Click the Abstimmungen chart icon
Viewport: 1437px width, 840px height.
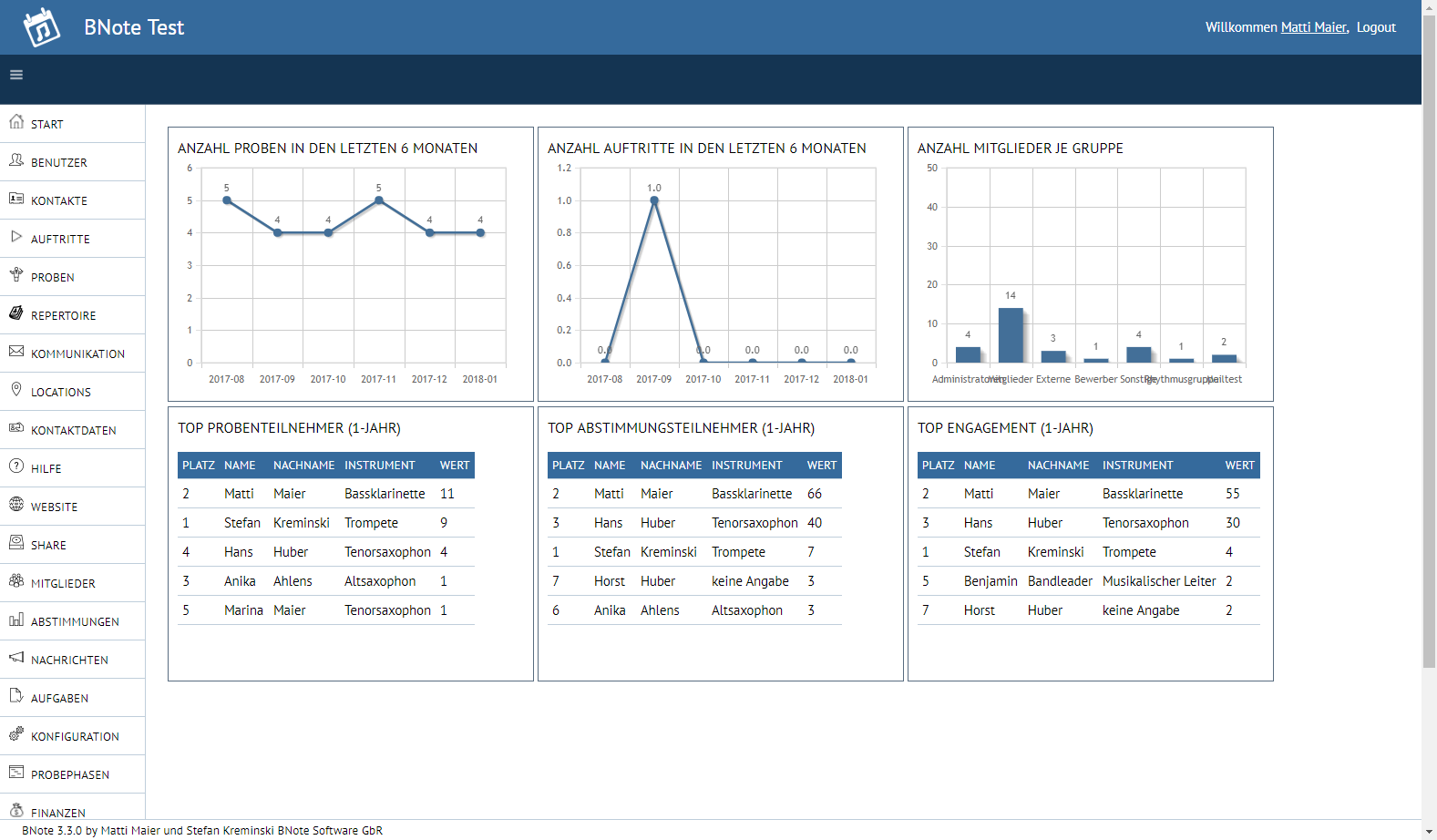point(16,619)
